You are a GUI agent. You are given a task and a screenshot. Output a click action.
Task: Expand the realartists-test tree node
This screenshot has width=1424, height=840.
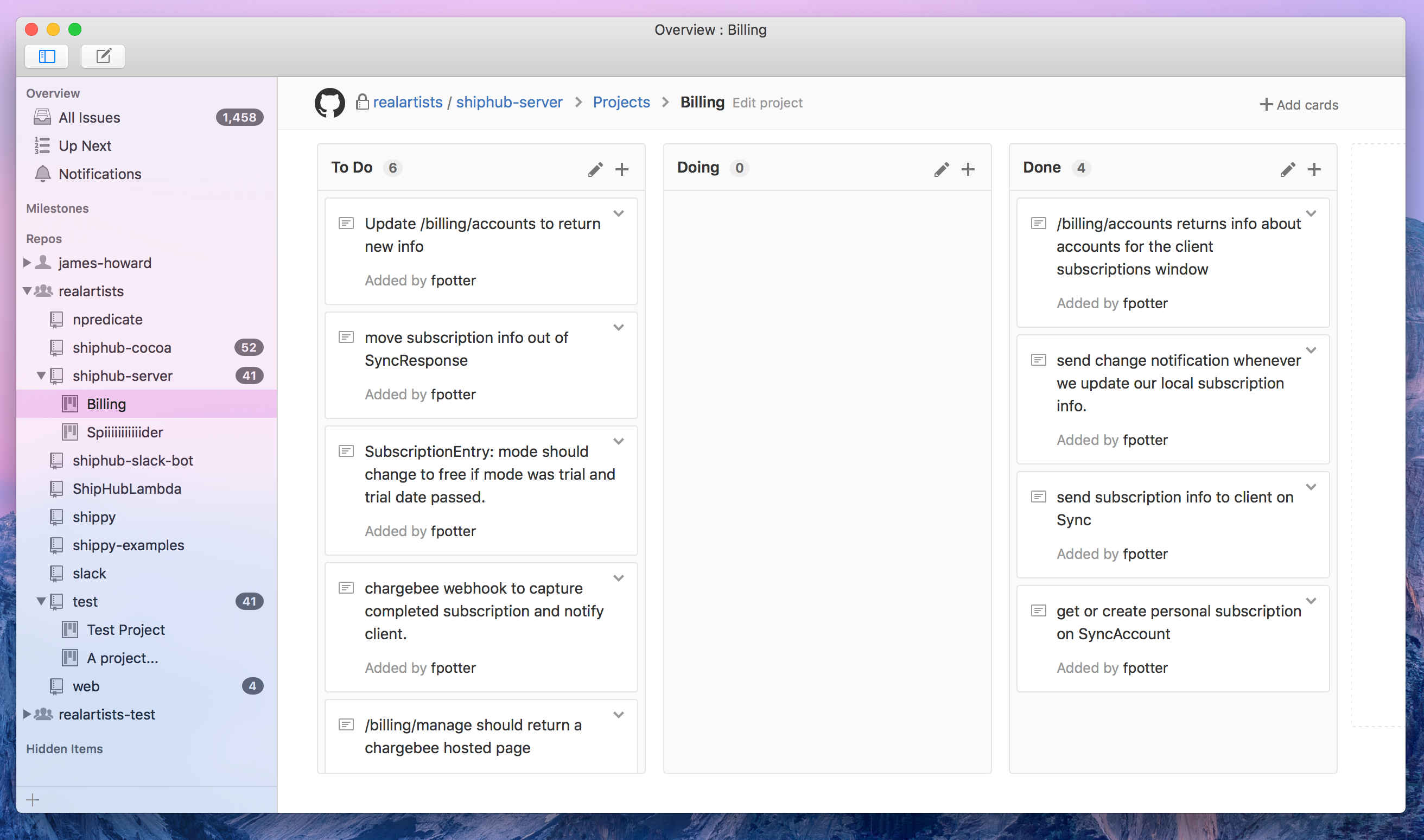coord(27,714)
